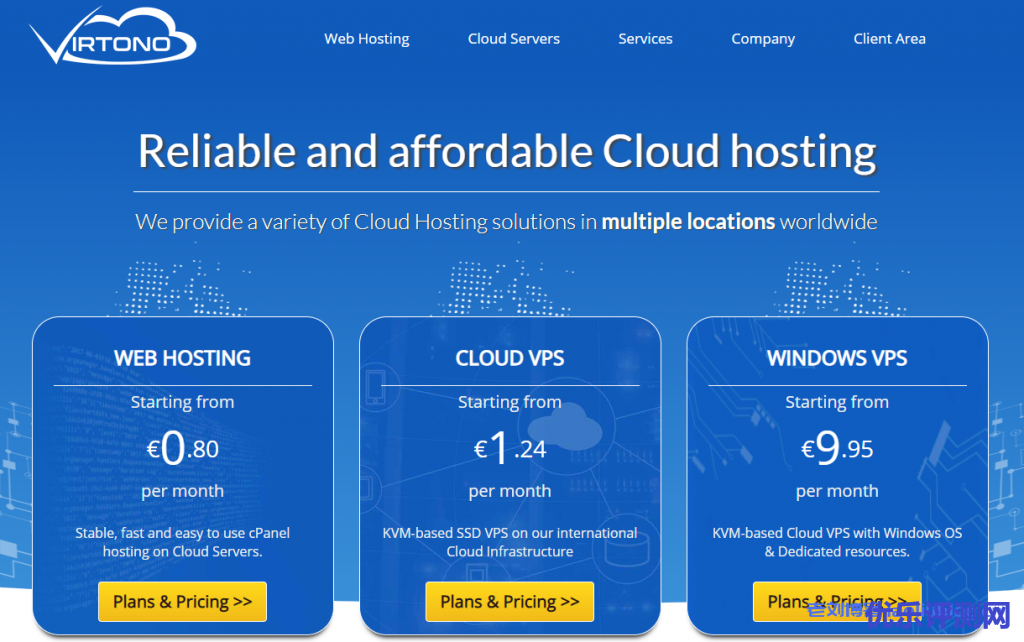Click the €1.24 Cloud VPS price

[x=509, y=449]
